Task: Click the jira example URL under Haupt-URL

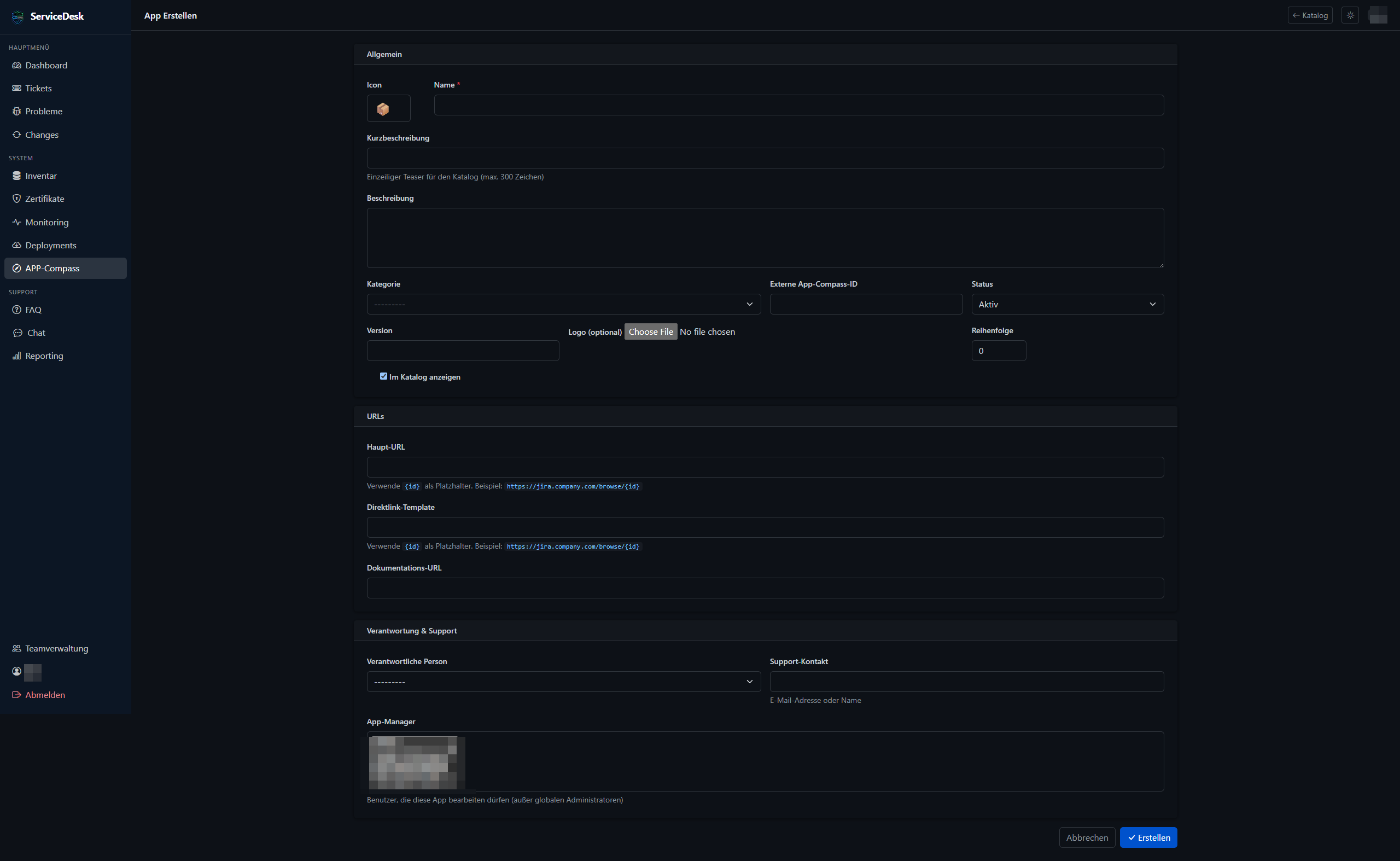Action: click(573, 486)
